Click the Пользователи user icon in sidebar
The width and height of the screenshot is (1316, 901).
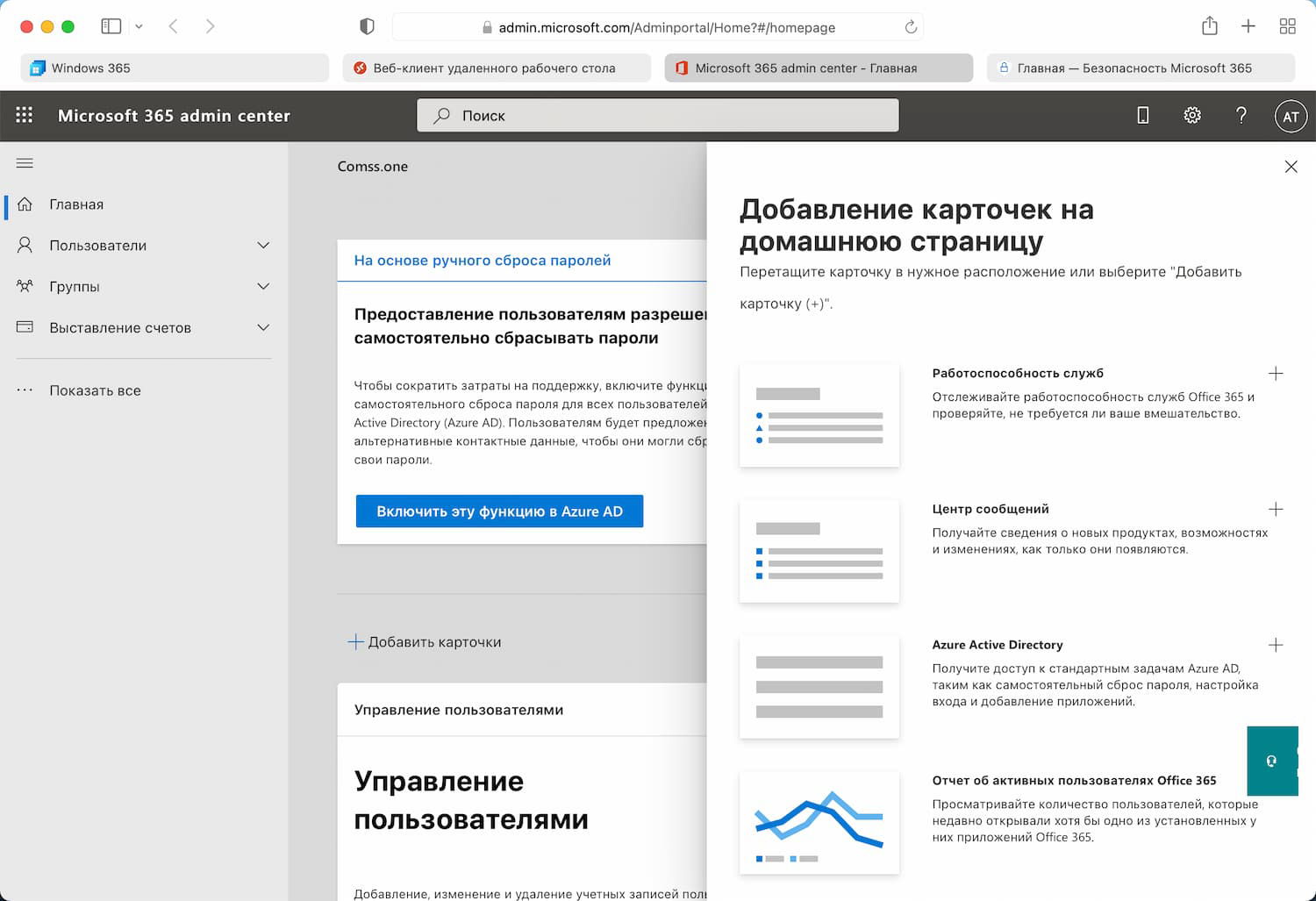pos(25,246)
